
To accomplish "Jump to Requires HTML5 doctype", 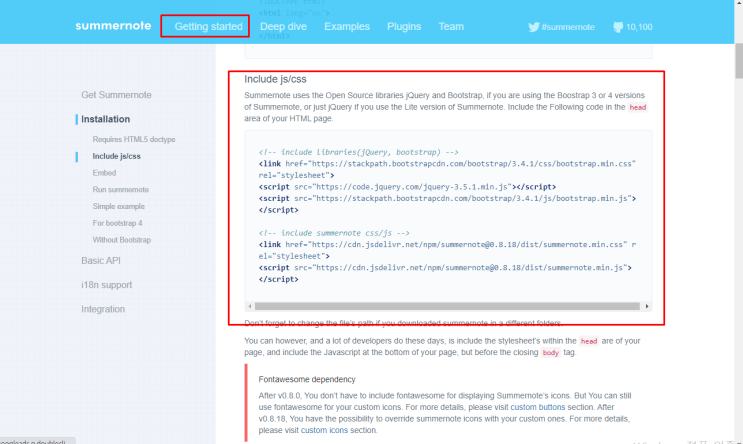I will (x=134, y=140).
